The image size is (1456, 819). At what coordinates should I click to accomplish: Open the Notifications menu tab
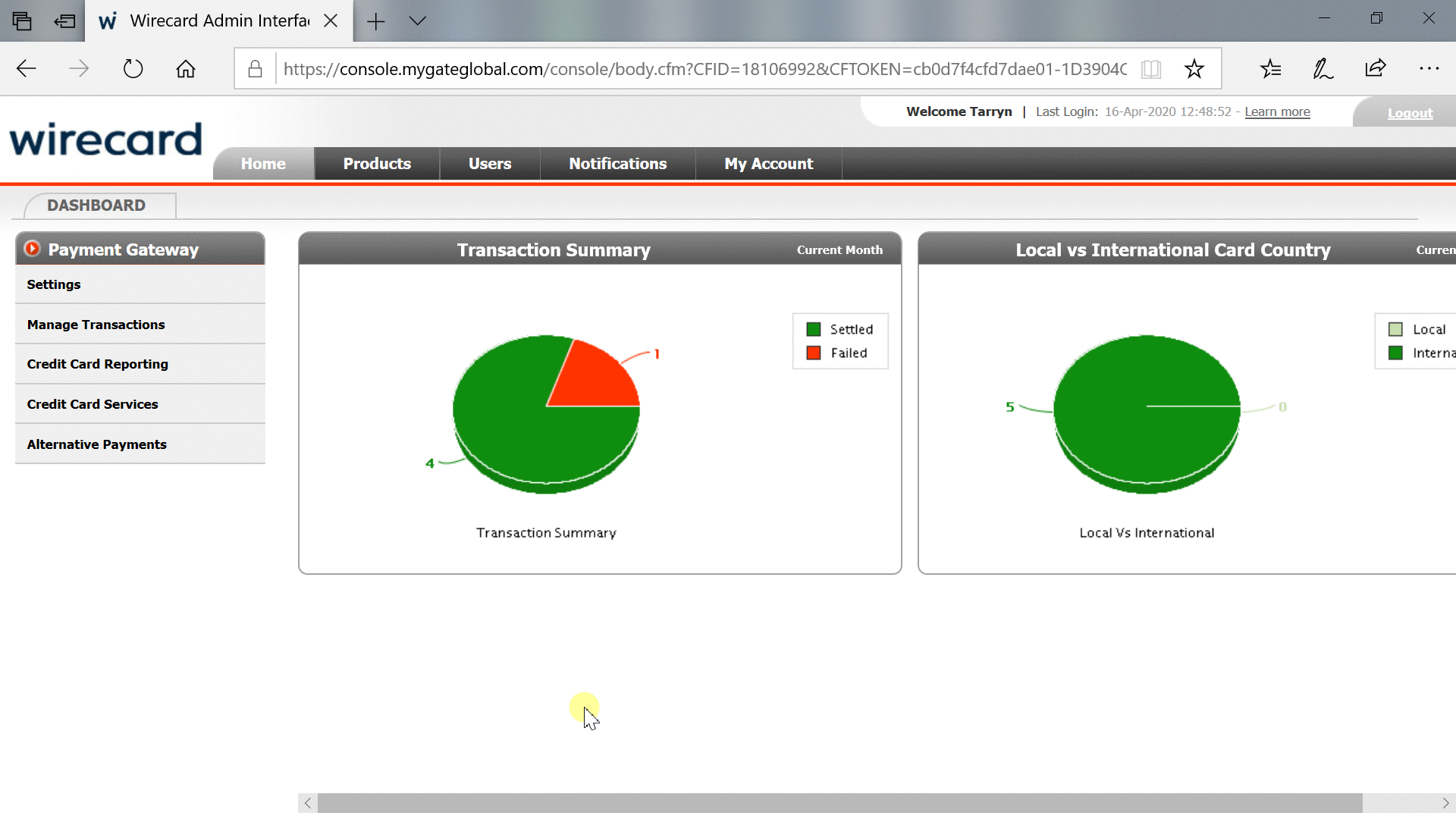pyautogui.click(x=617, y=164)
